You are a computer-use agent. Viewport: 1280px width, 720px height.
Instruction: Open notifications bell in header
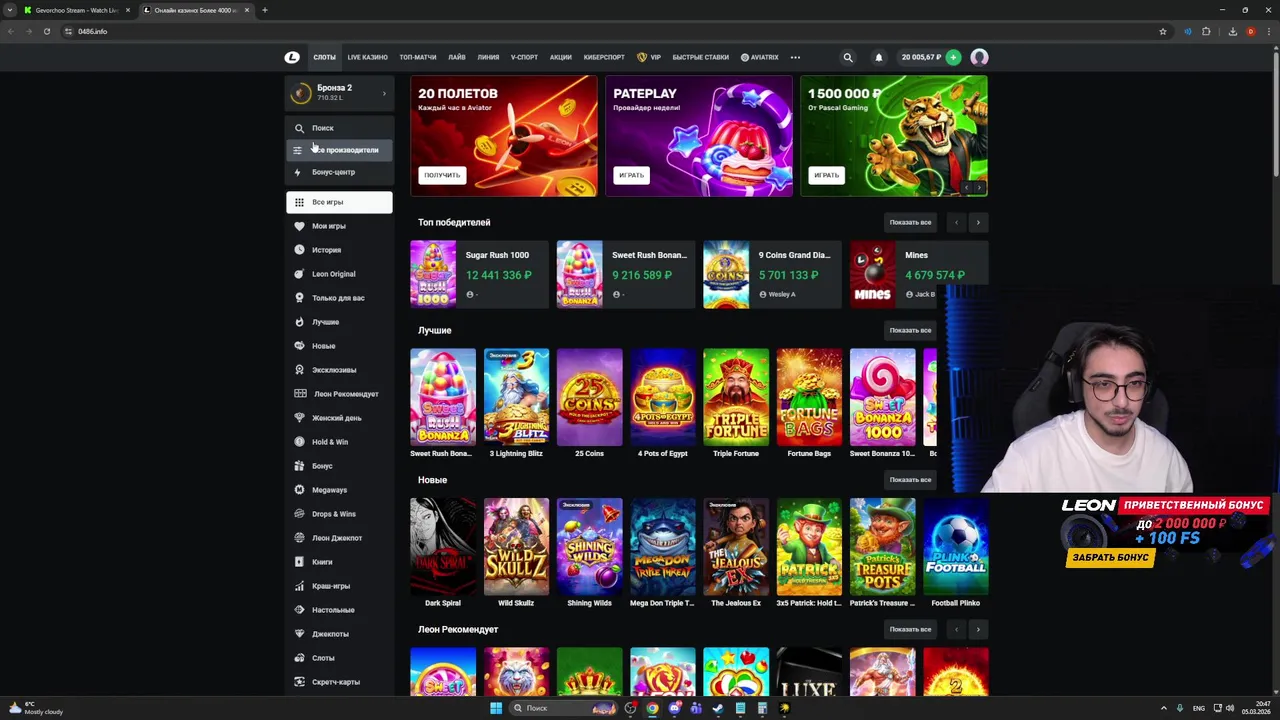(x=879, y=57)
